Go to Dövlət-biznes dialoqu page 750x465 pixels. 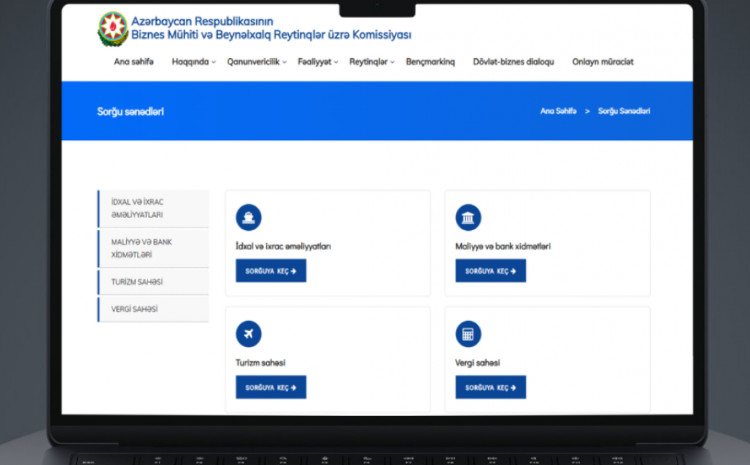point(513,62)
